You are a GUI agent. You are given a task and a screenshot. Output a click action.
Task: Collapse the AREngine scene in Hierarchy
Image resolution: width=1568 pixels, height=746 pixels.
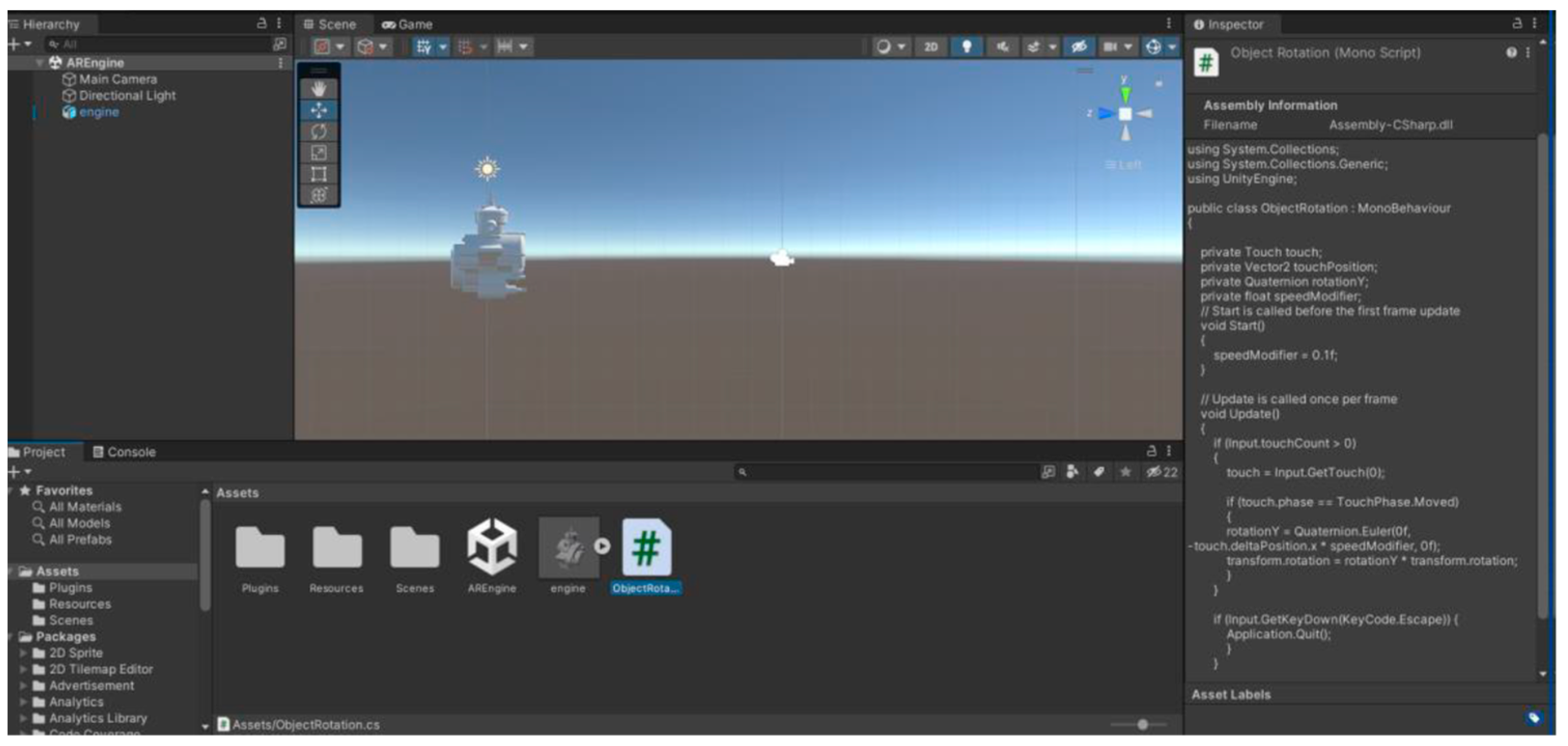point(39,63)
